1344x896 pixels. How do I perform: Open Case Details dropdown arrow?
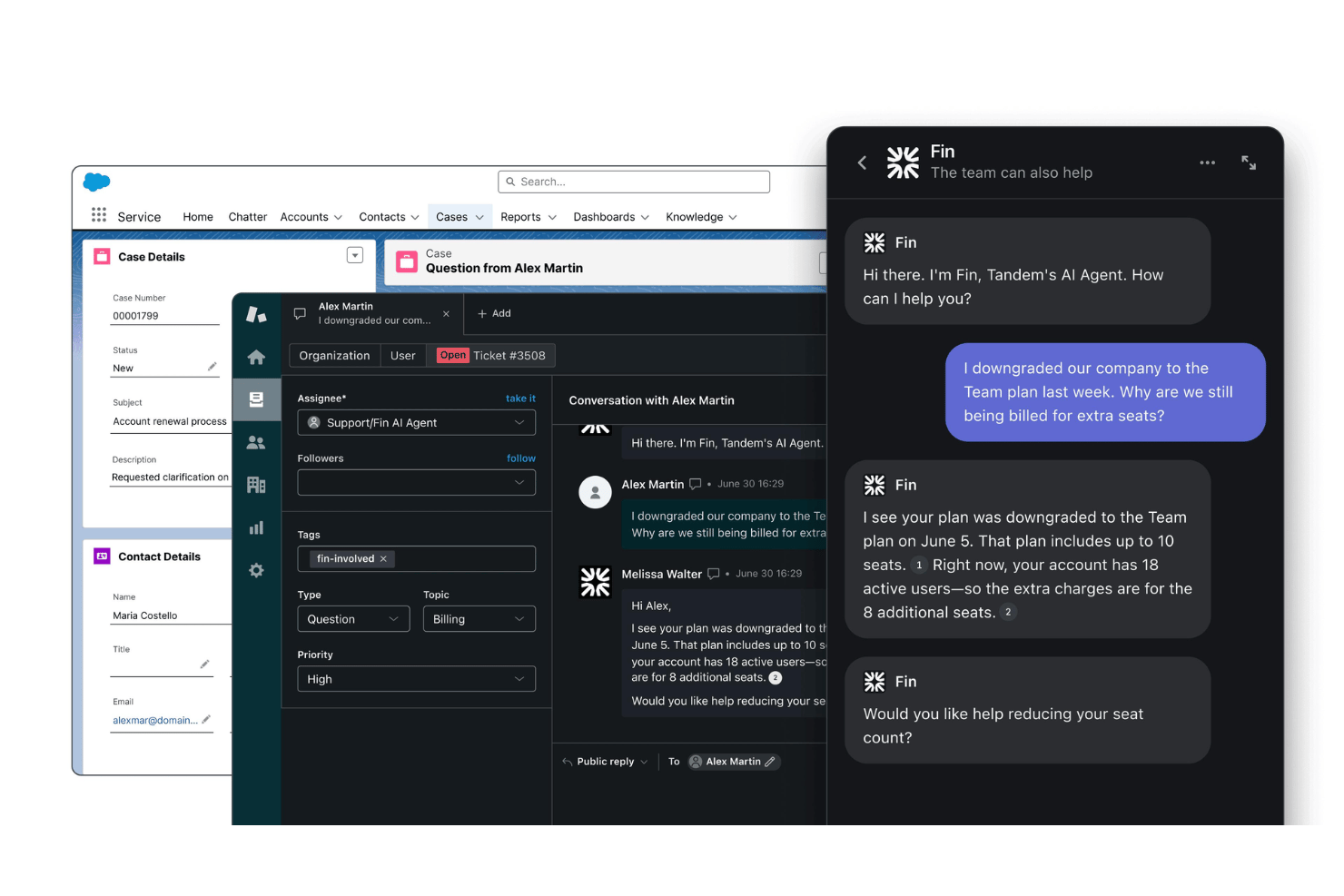pos(355,256)
